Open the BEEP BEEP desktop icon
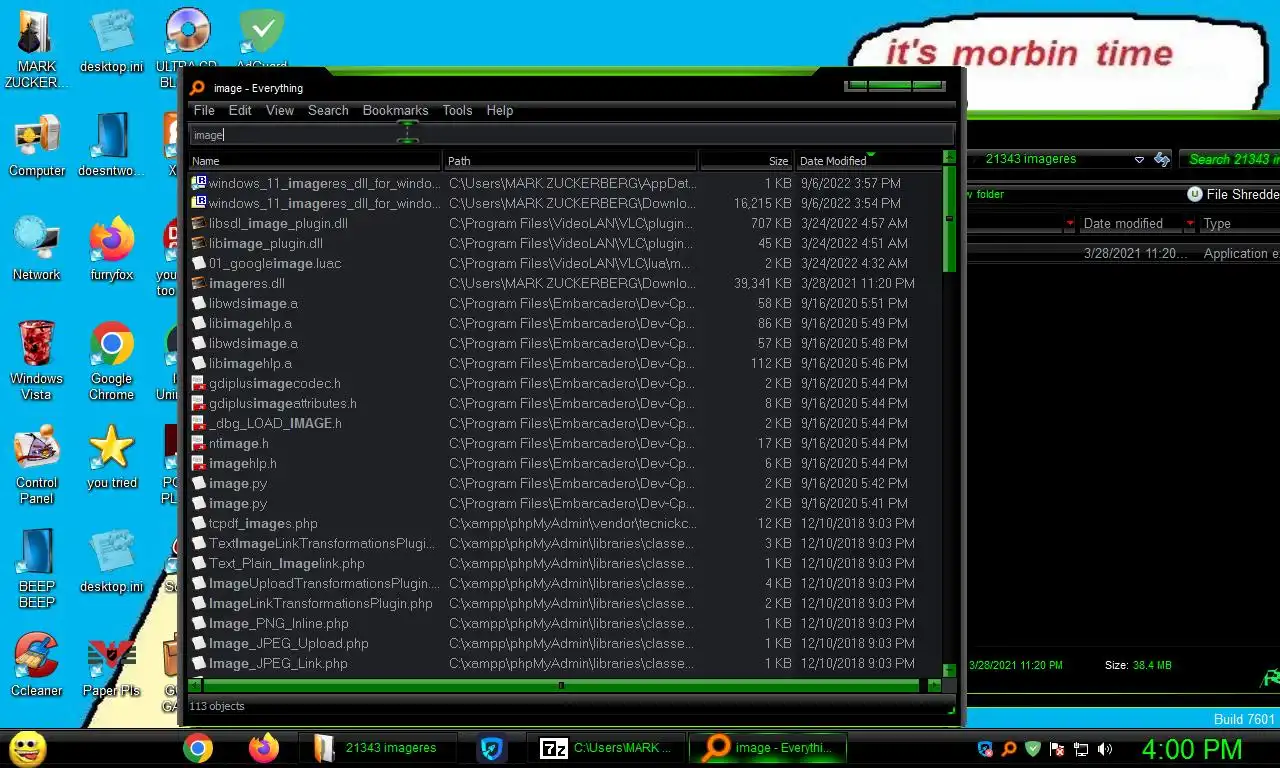The image size is (1280, 768). [37, 569]
